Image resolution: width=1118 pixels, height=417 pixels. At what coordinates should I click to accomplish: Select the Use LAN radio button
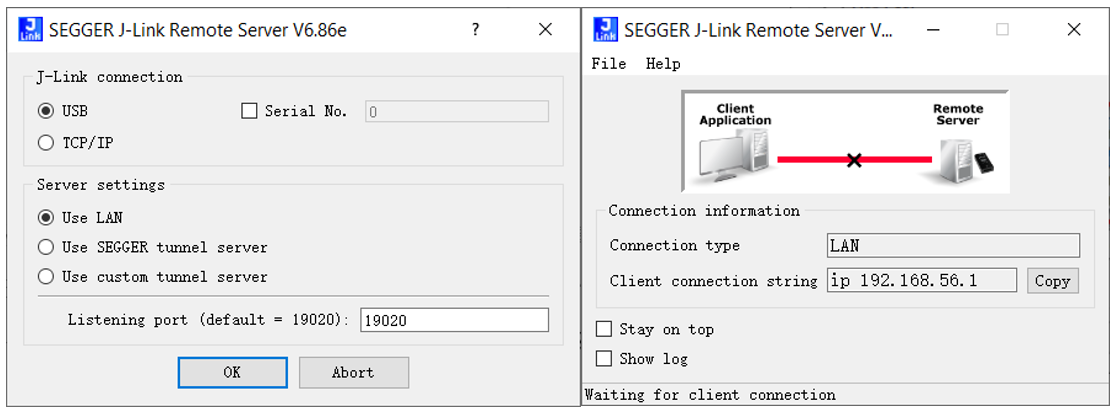click(x=46, y=217)
